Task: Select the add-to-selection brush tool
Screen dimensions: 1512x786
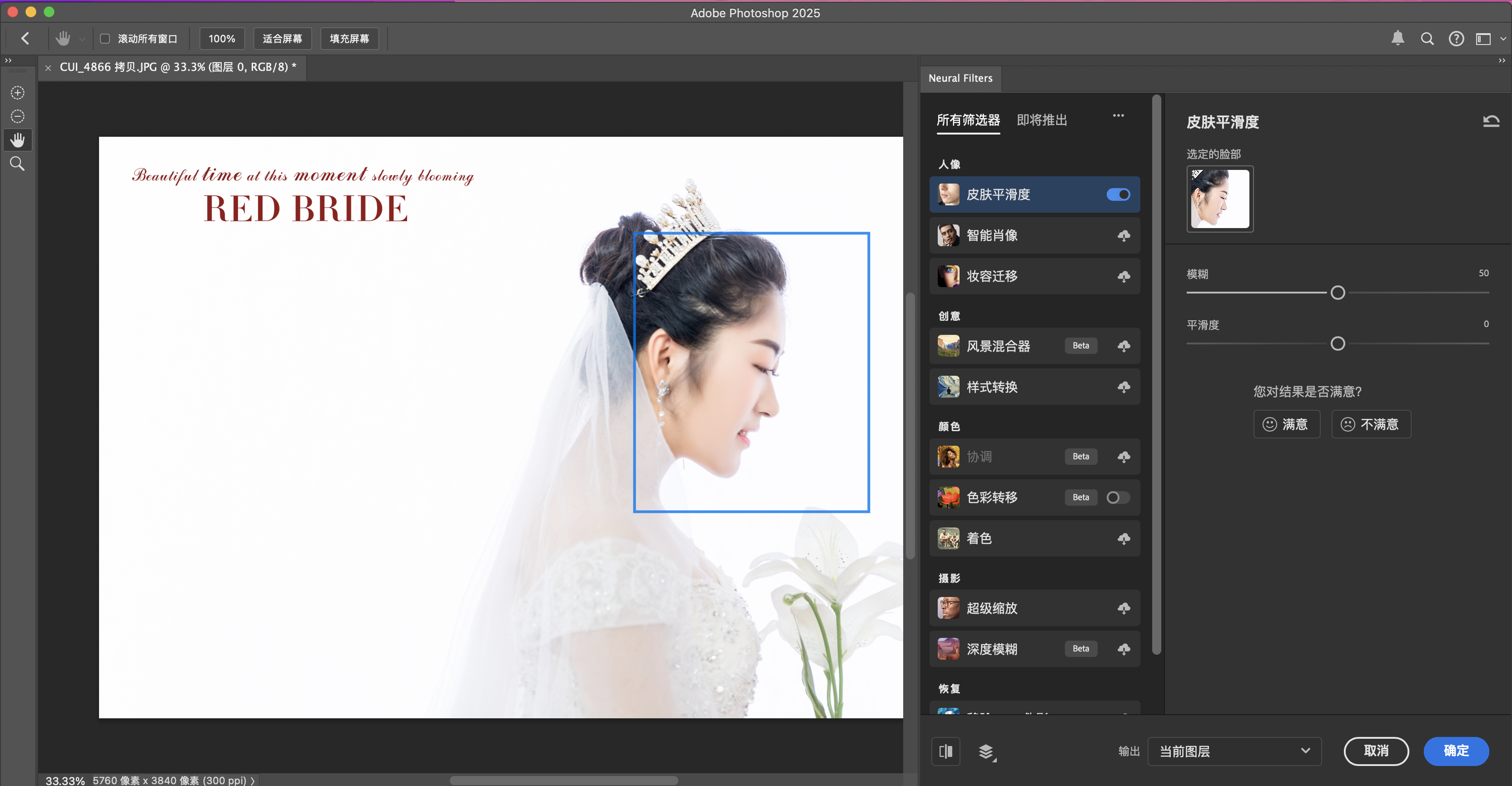Action: 18,93
